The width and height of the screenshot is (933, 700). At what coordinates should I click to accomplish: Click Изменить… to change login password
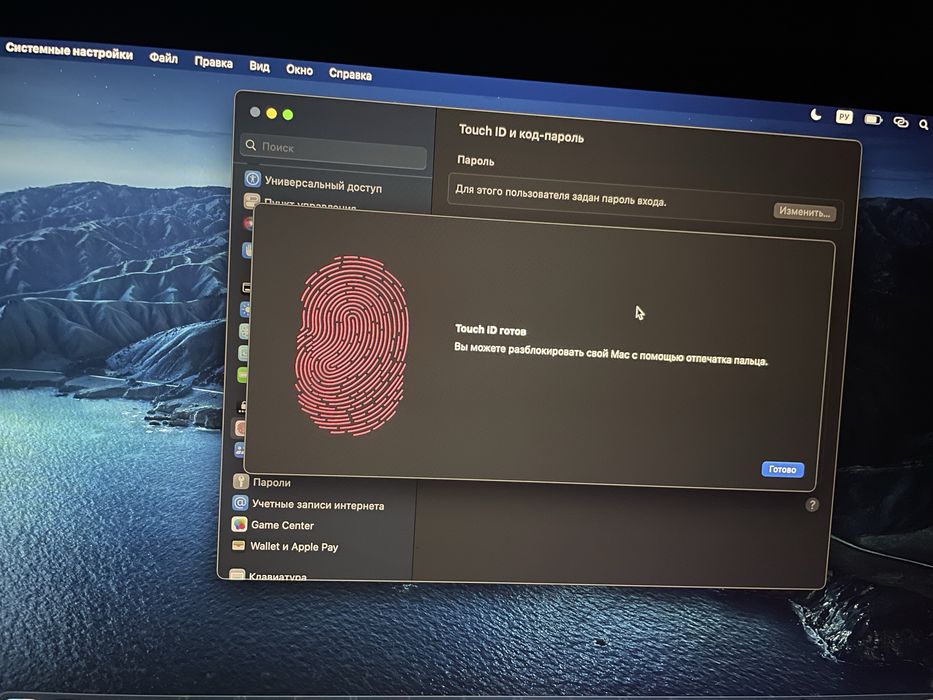804,211
